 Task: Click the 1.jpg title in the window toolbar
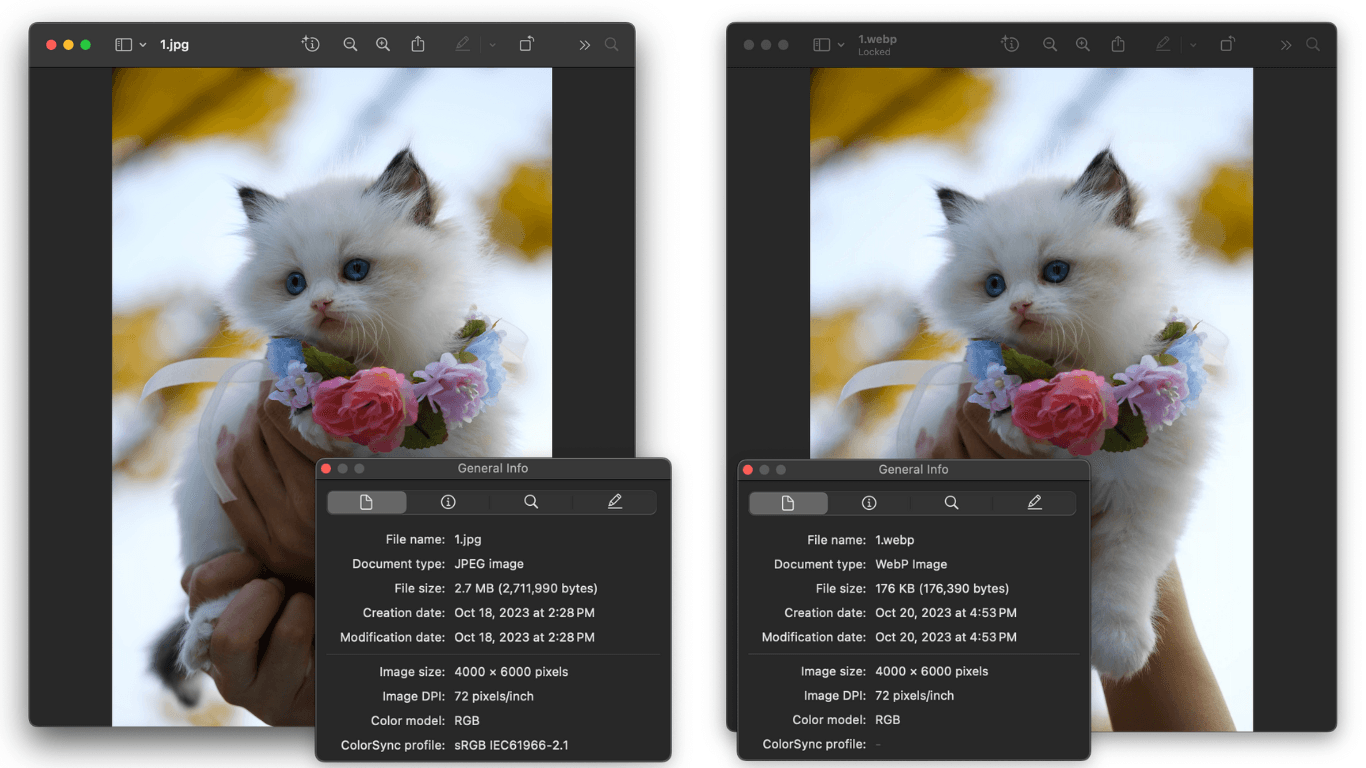174,44
